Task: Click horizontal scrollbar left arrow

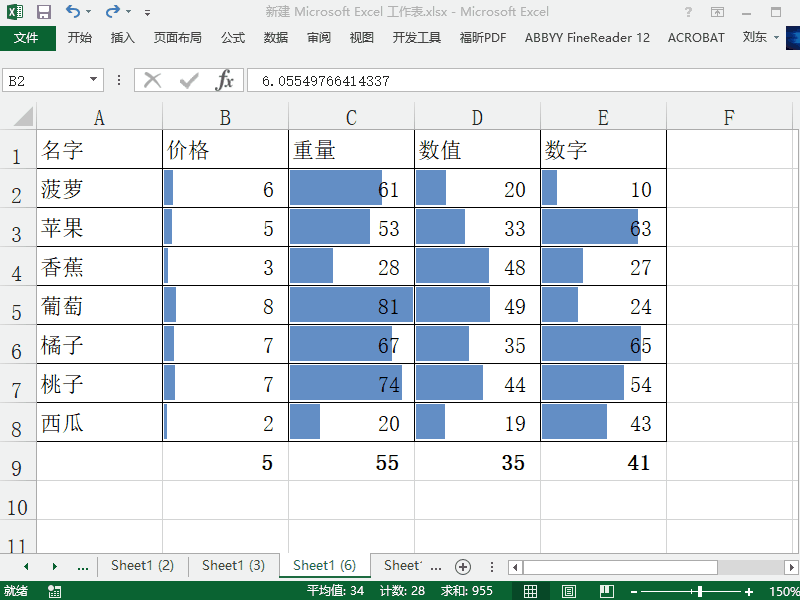Action: click(515, 567)
